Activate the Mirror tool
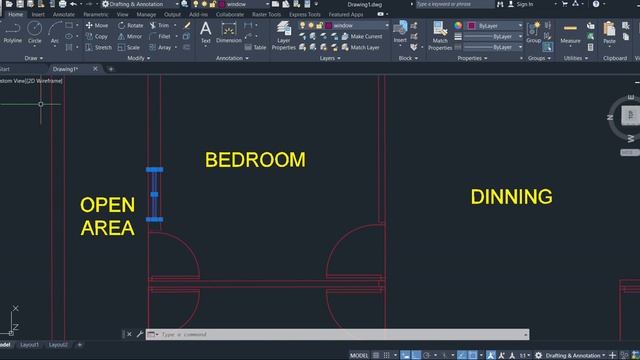This screenshot has height=360, width=640. (x=130, y=36)
